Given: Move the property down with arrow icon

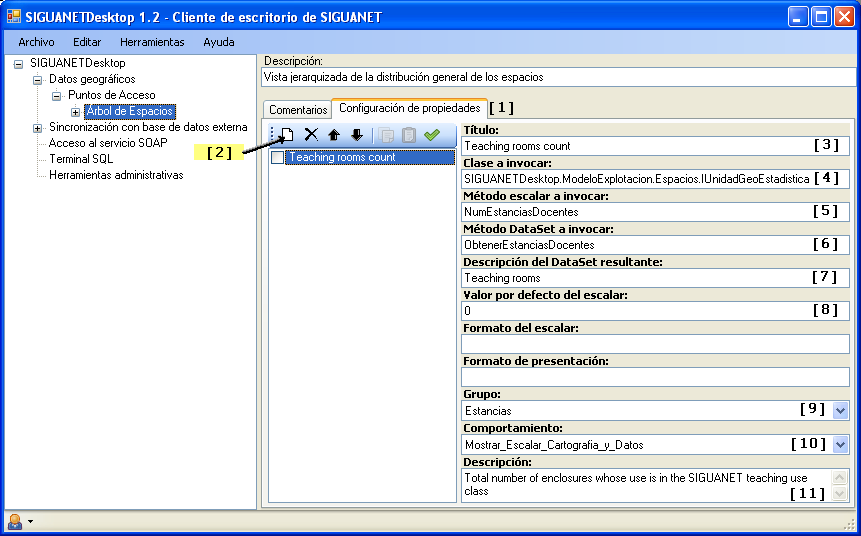Looking at the screenshot, I should tap(357, 135).
